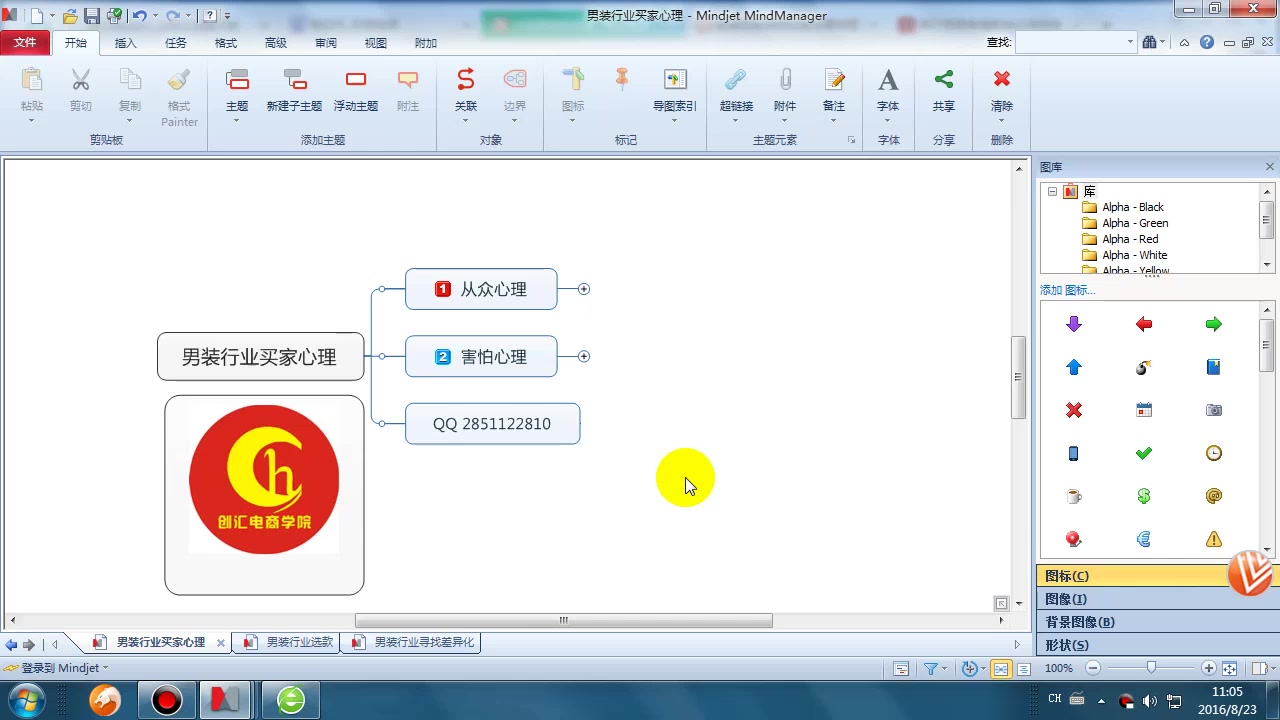Expand the 害怕心理 topic plus sign
The image size is (1280, 720).
(584, 356)
